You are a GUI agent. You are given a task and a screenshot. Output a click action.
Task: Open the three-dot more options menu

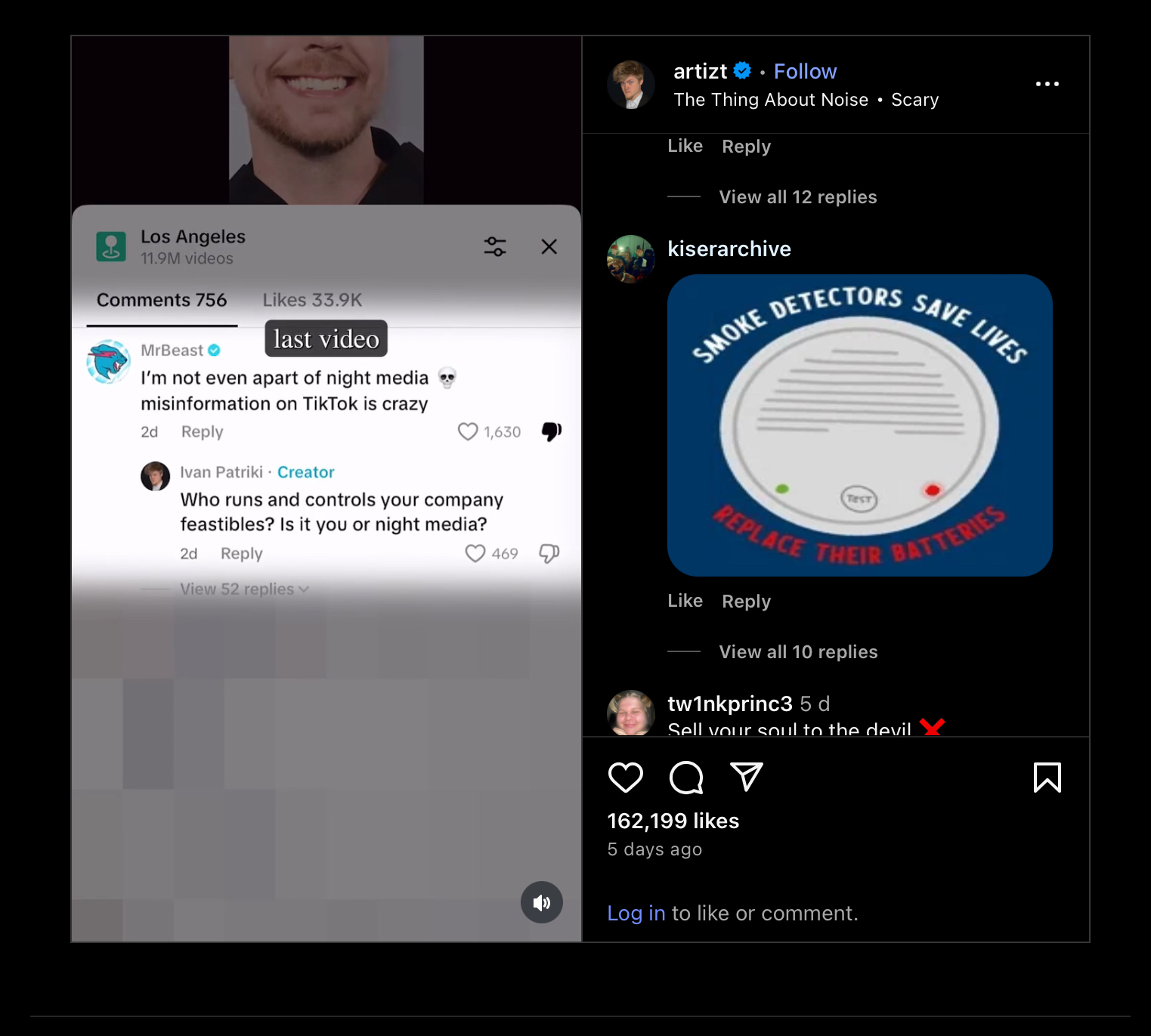1047,84
